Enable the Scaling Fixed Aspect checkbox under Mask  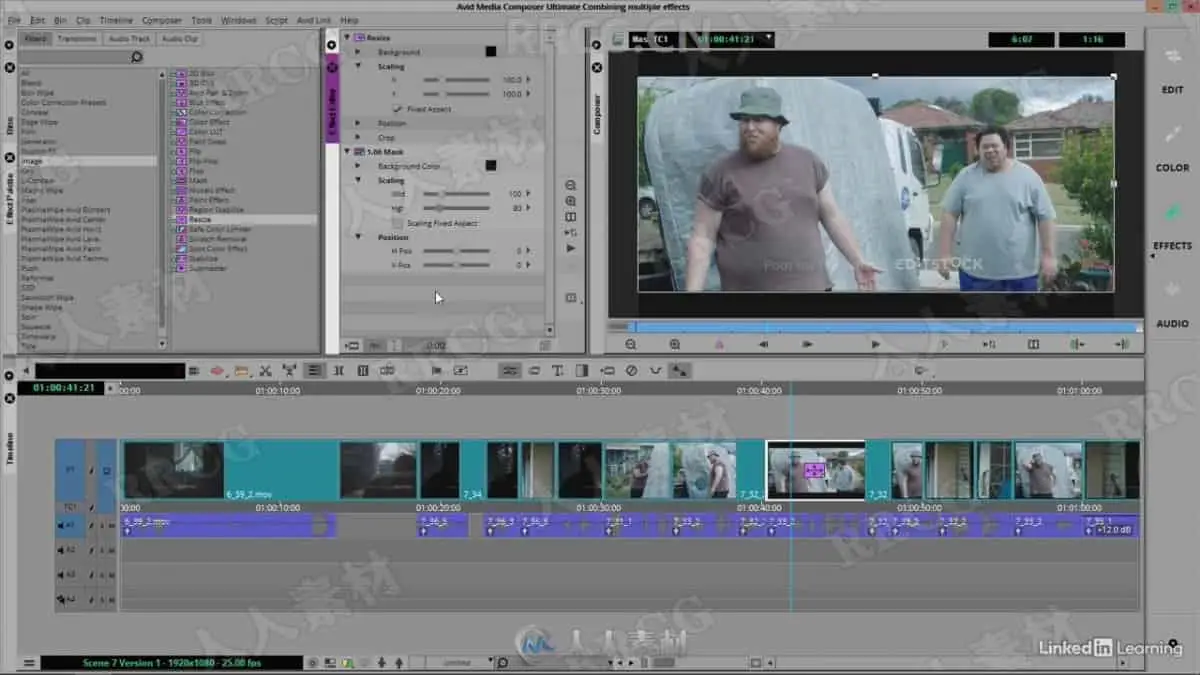pos(397,223)
